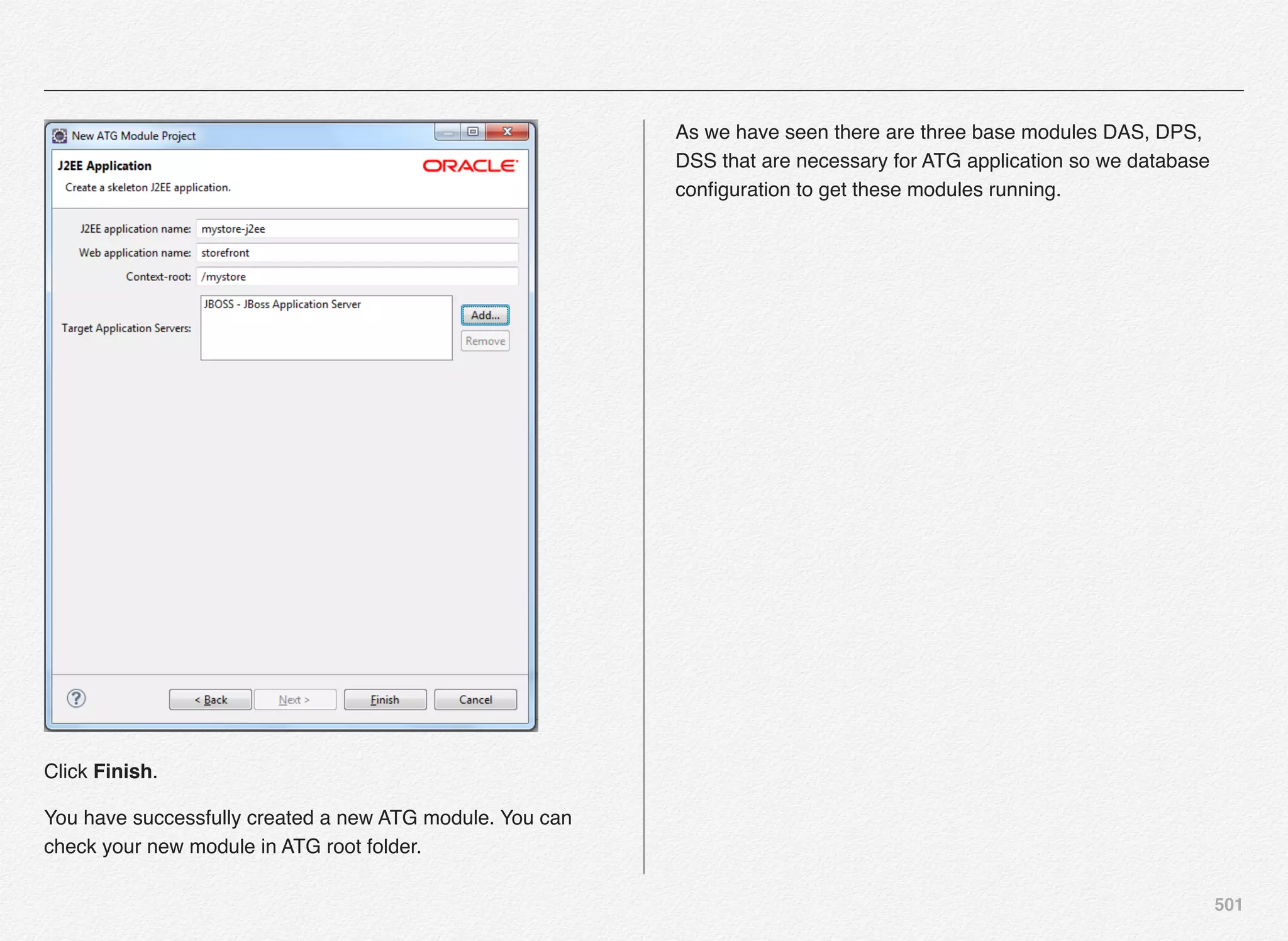1288x941 pixels.
Task: Click the Remove server button
Action: [486, 341]
